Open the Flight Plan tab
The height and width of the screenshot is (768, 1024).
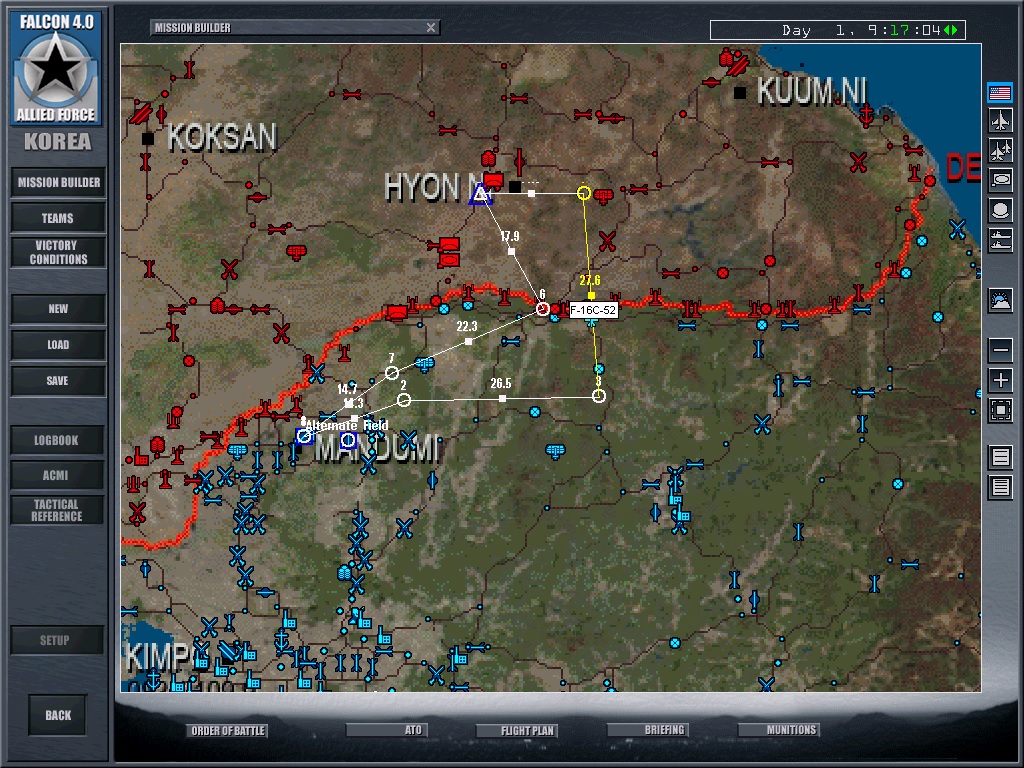click(528, 731)
